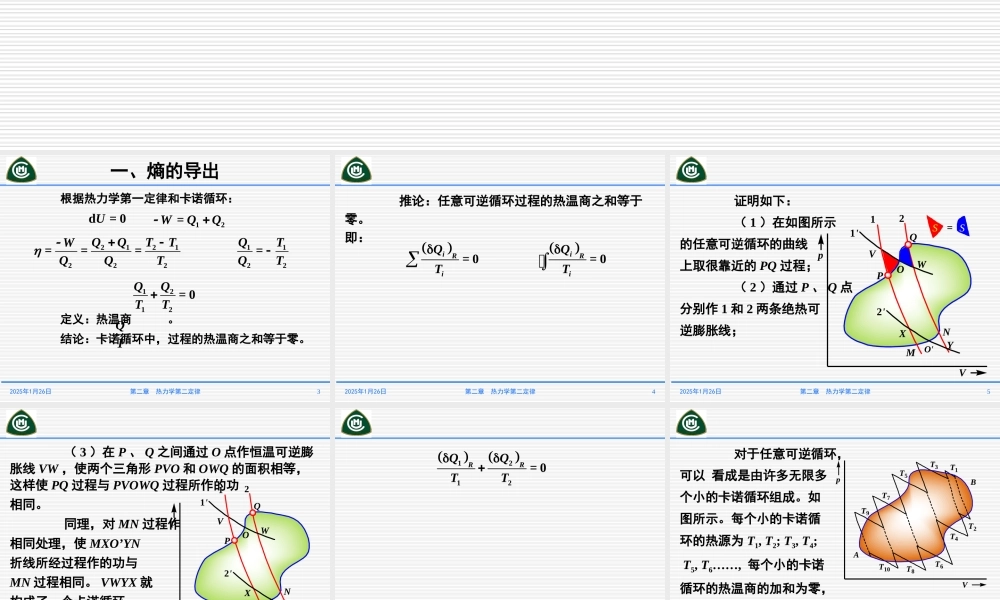This screenshot has height=600, width=1000.
Task: Click the footer text 第二章 热力学第二定律 on slide 3
Action: 168,391
